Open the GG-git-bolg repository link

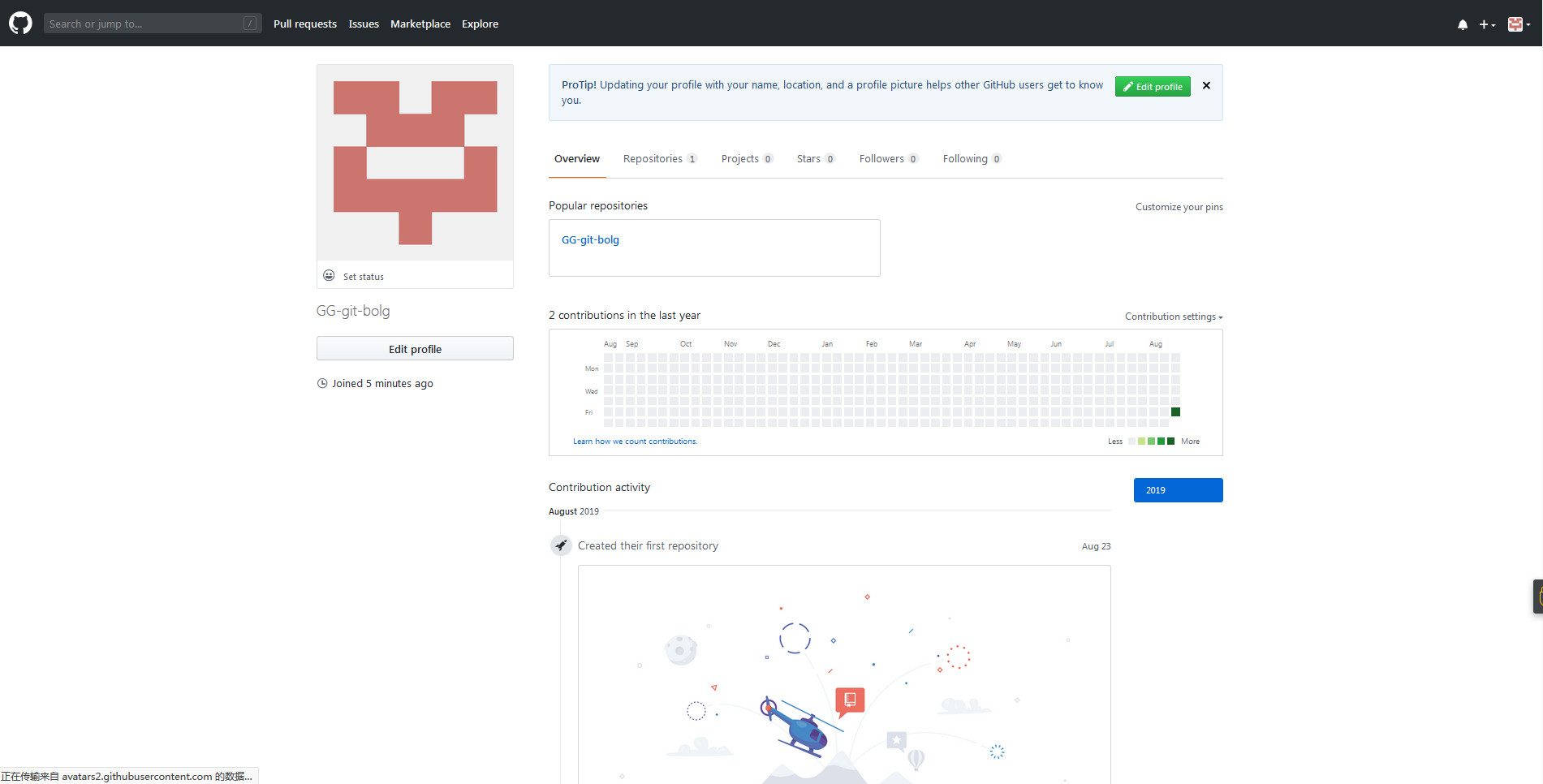point(590,240)
